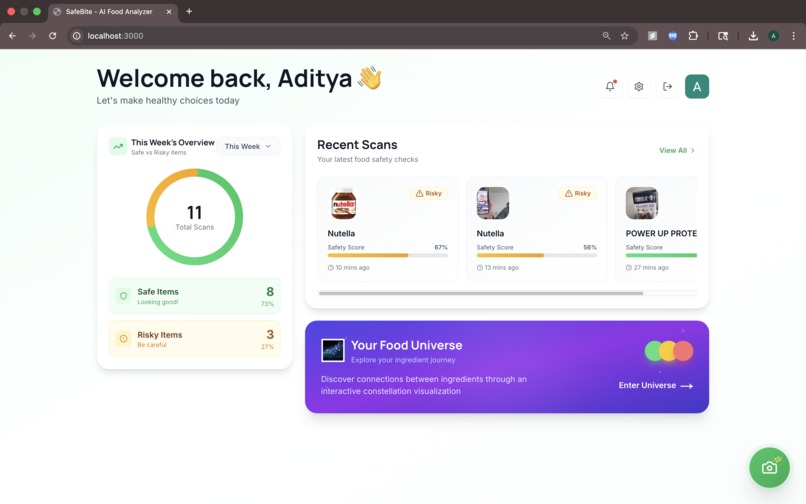
Task: Close the SafeBite browser tab
Action: pos(169,12)
